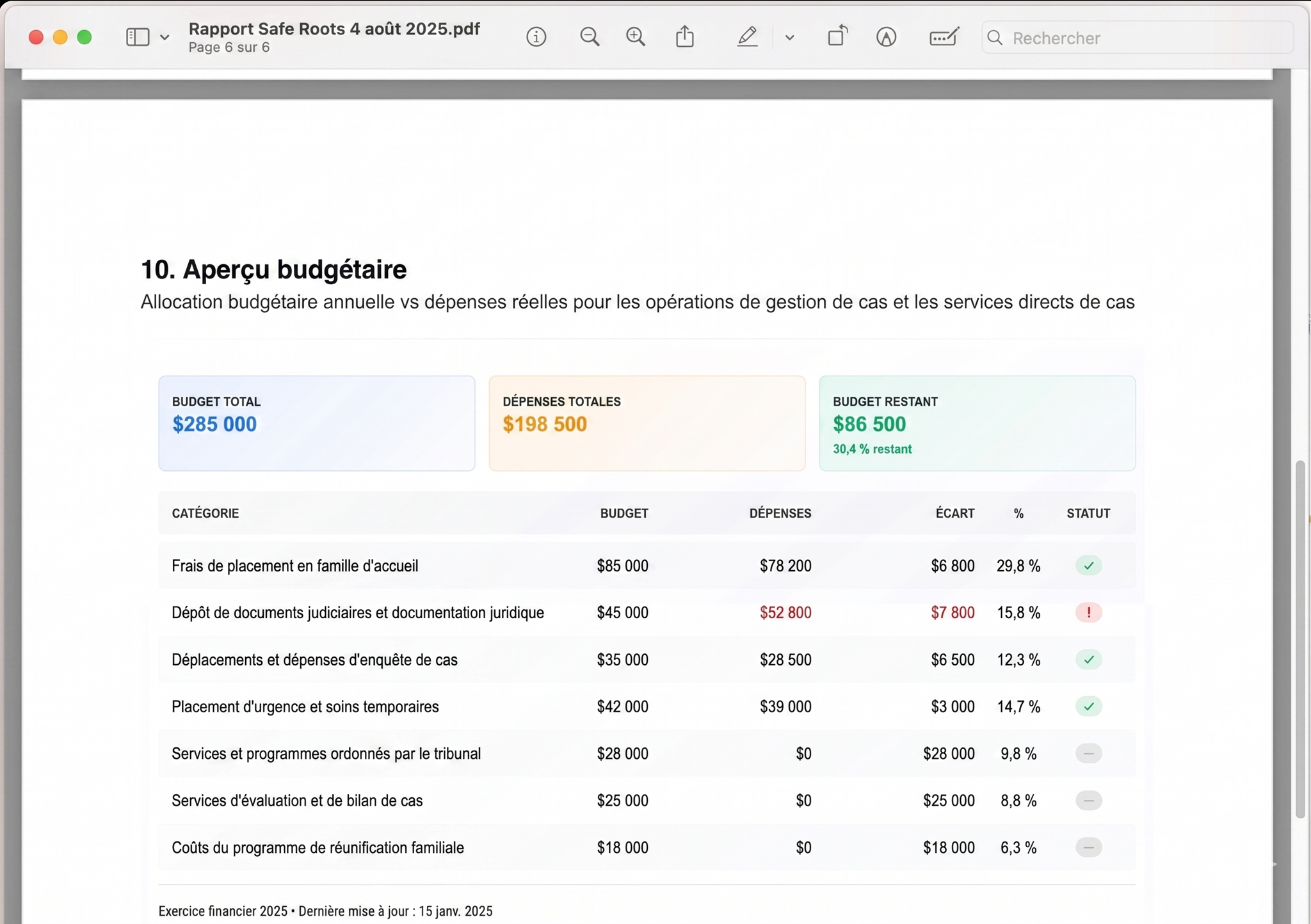Click the BUDGET RESTANT $86 500 value

[869, 424]
